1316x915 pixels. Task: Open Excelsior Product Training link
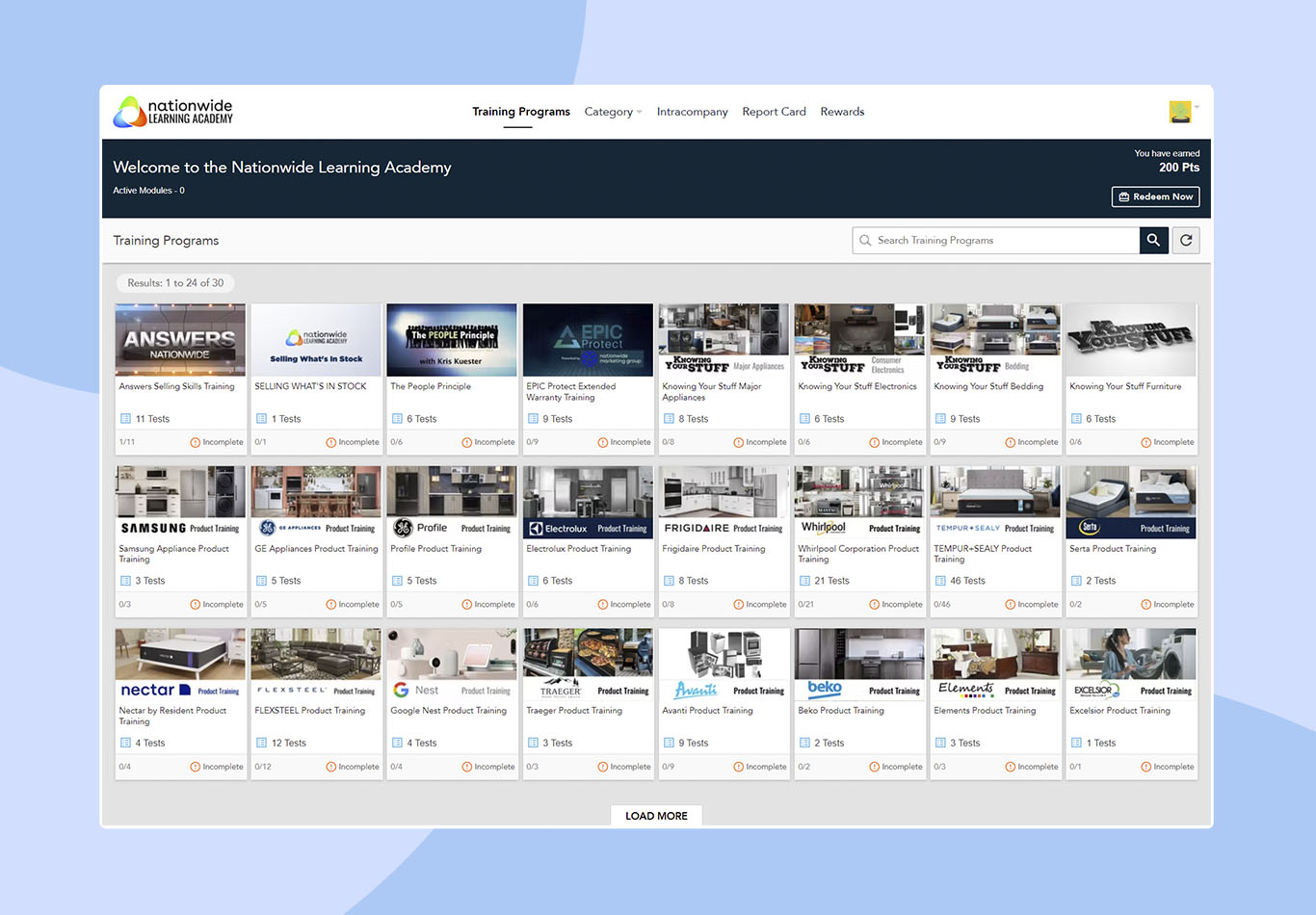coord(1119,711)
